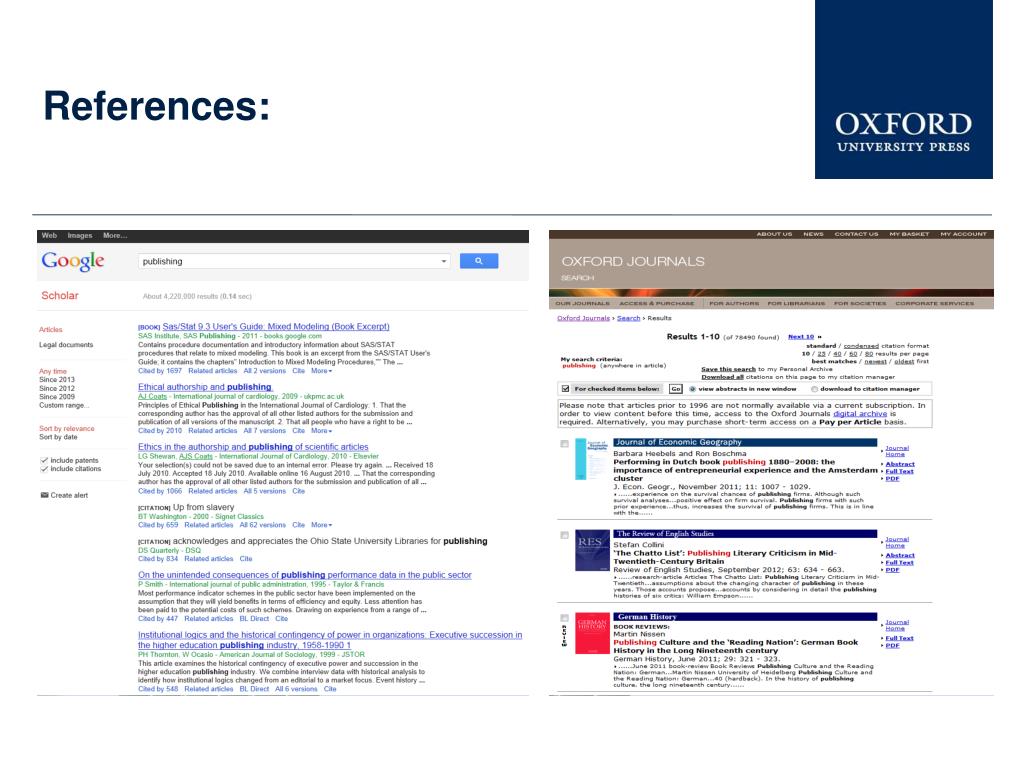This screenshot has width=1024, height=768.
Task: Open Ethical authorship and publishing result
Action: pos(205,387)
